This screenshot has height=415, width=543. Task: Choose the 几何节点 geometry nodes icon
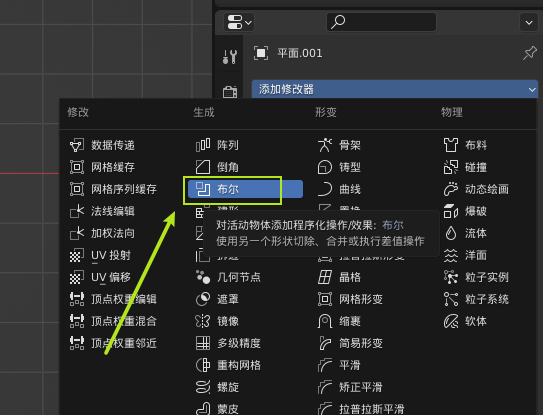click(x=203, y=277)
